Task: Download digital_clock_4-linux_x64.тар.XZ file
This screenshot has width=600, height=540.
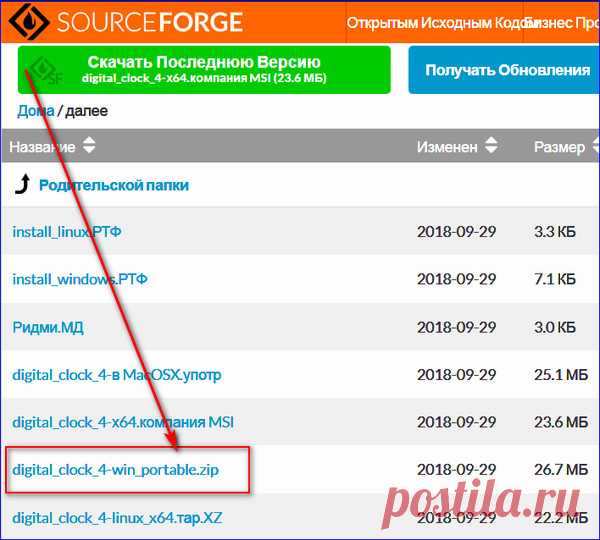Action: (117, 518)
